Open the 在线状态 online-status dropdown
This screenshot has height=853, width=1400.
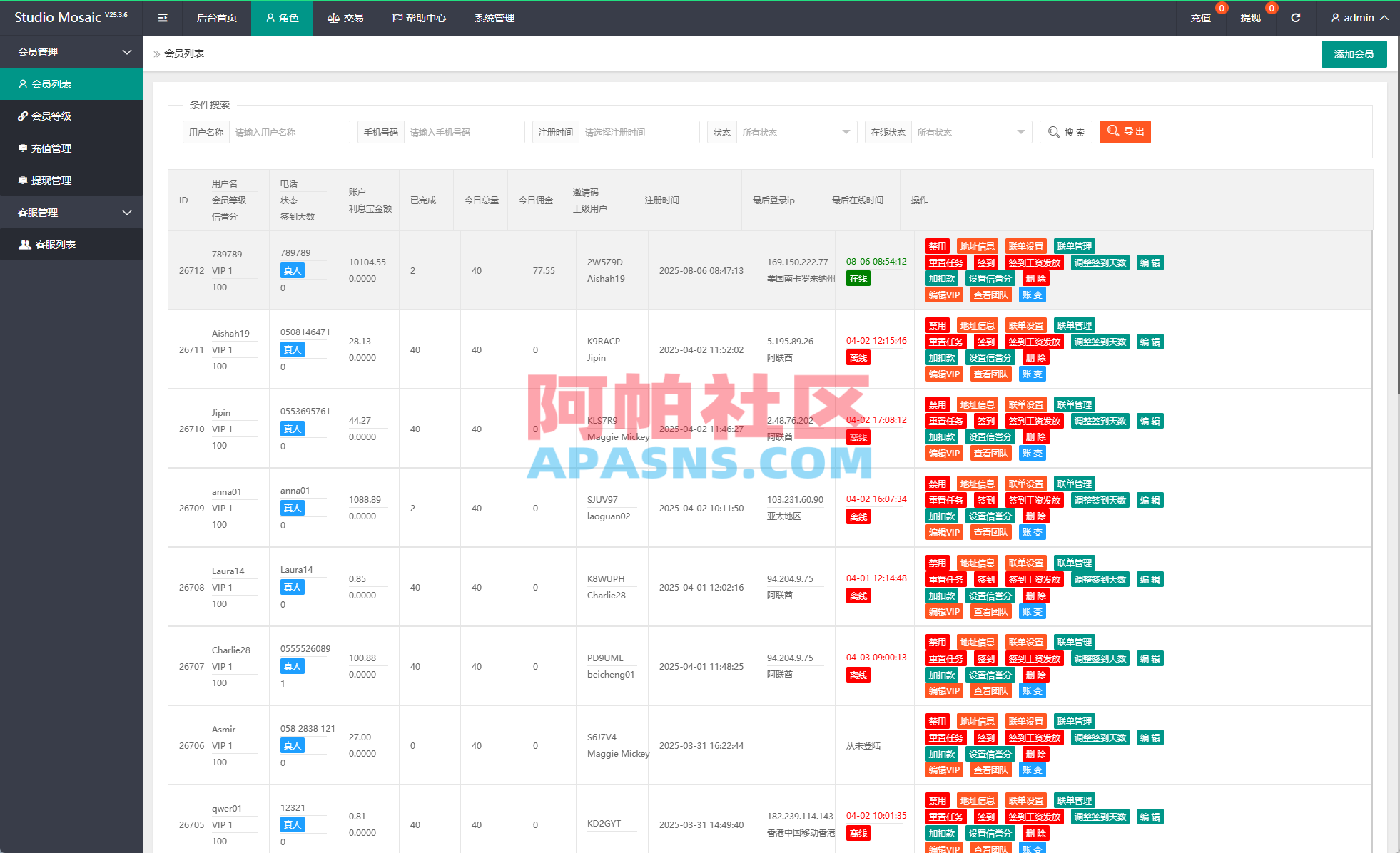tap(972, 132)
